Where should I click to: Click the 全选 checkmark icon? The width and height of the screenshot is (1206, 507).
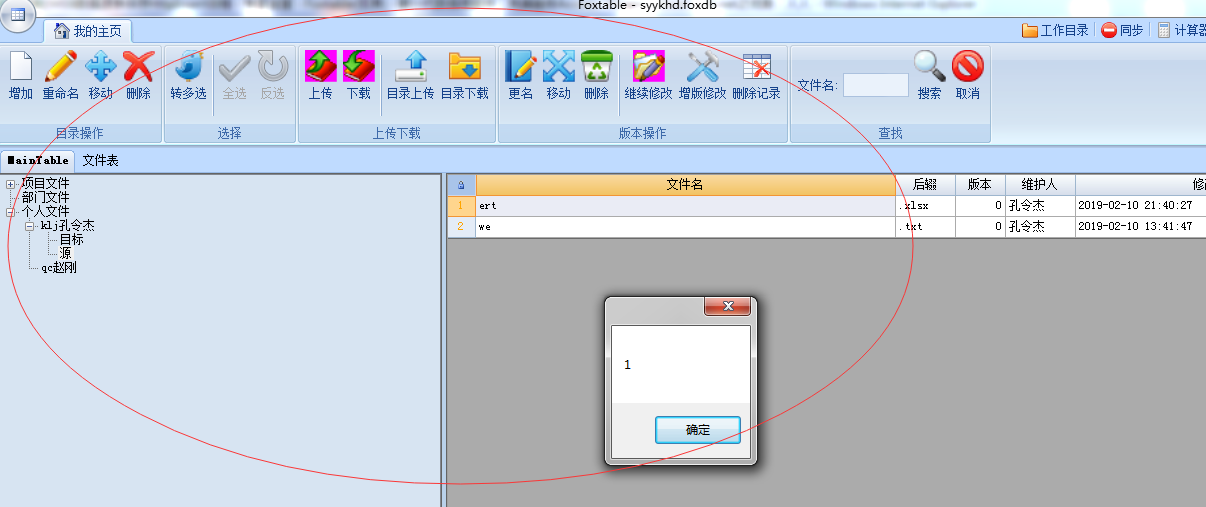(x=234, y=66)
